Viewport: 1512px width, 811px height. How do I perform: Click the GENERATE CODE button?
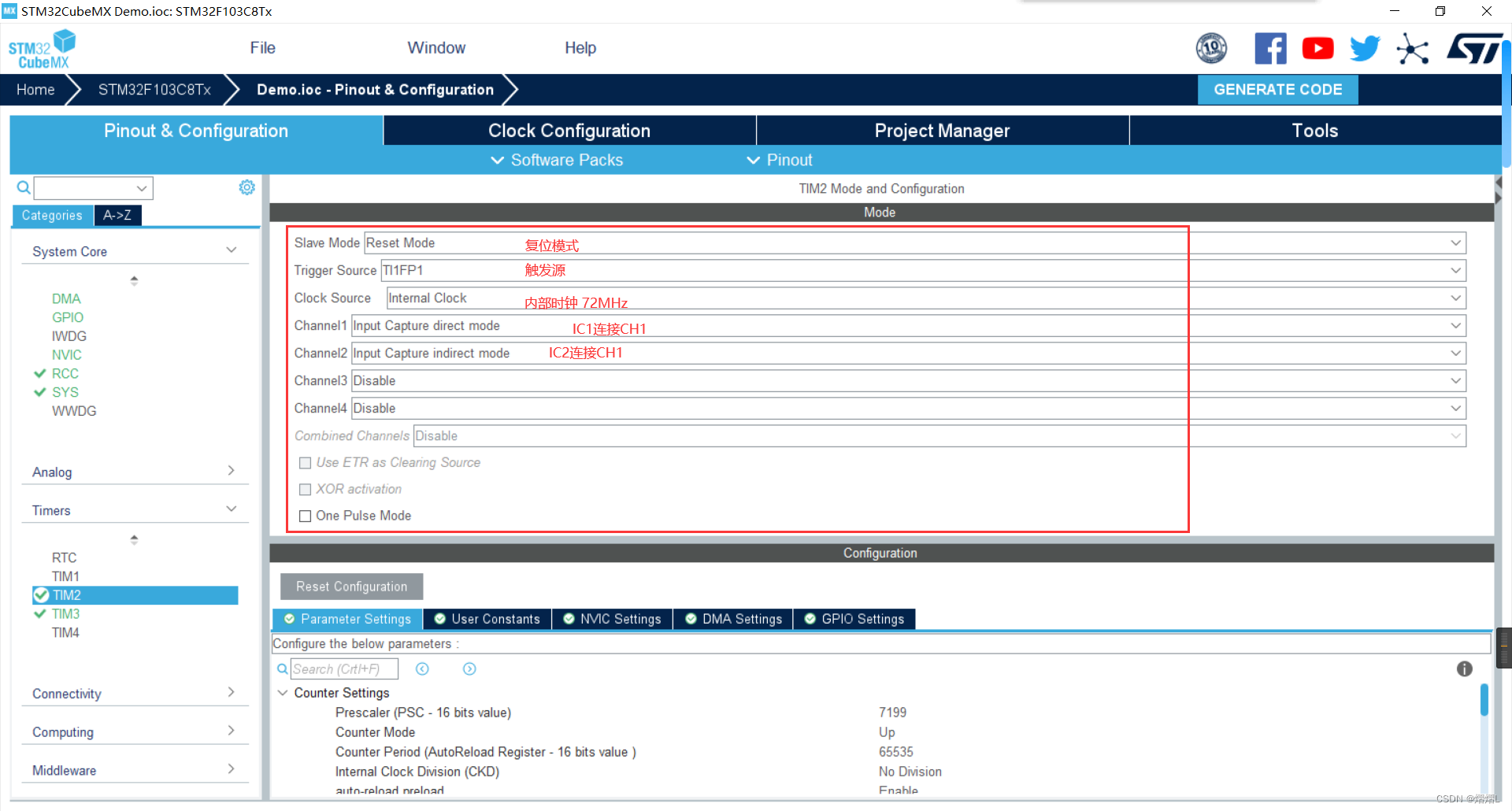1277,90
